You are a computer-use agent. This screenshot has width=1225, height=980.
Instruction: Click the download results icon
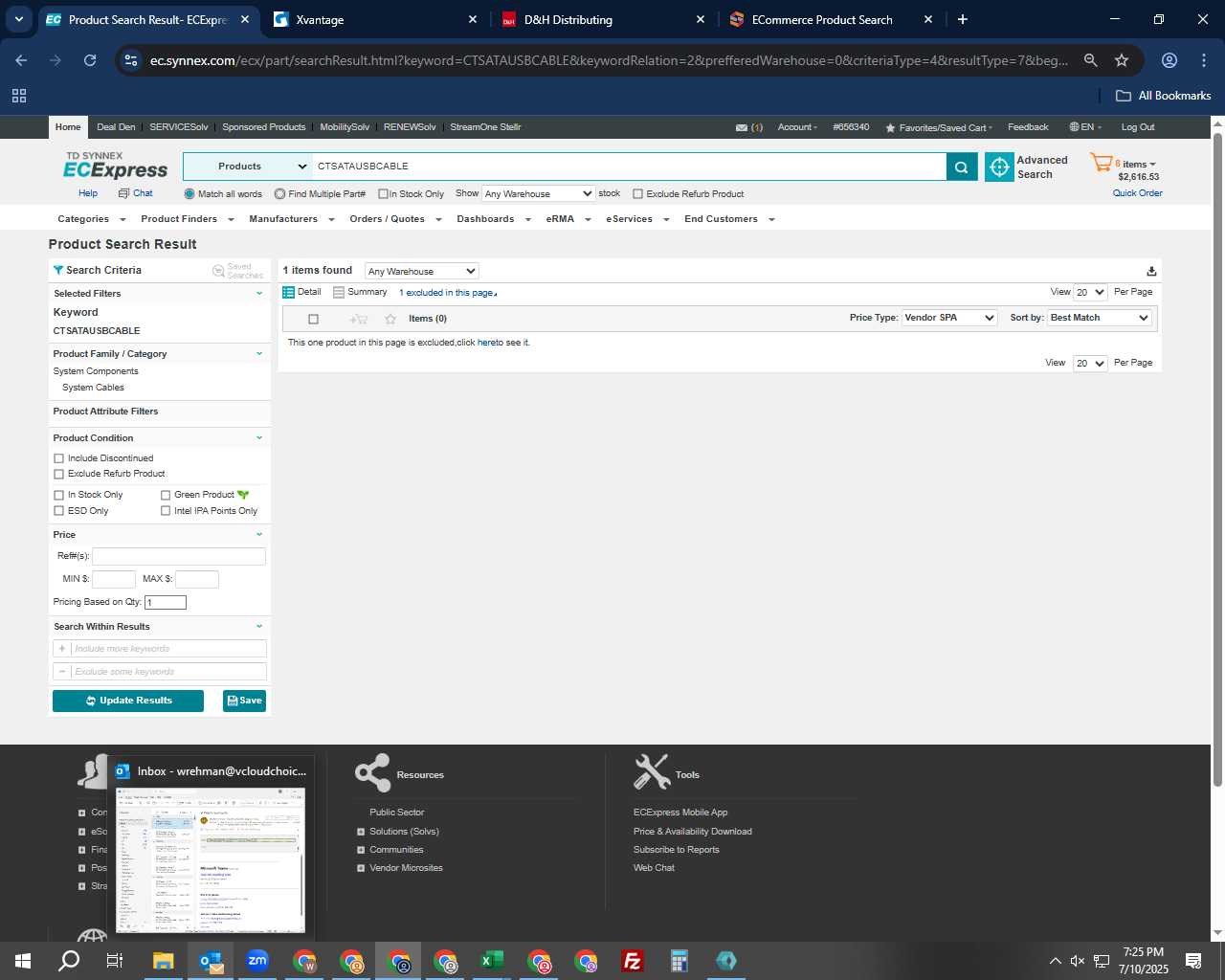click(1151, 271)
